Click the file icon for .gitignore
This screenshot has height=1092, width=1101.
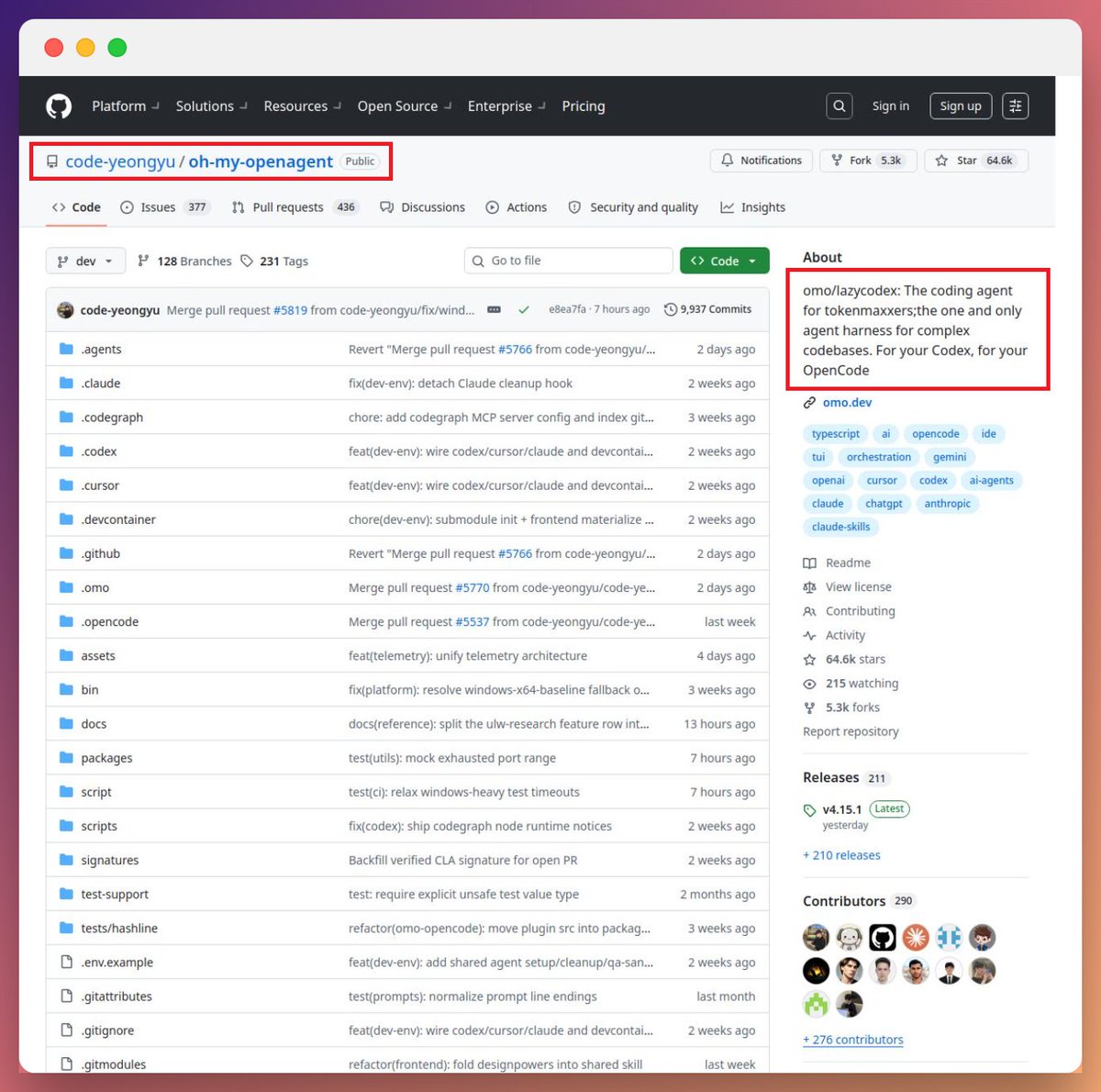click(66, 1031)
